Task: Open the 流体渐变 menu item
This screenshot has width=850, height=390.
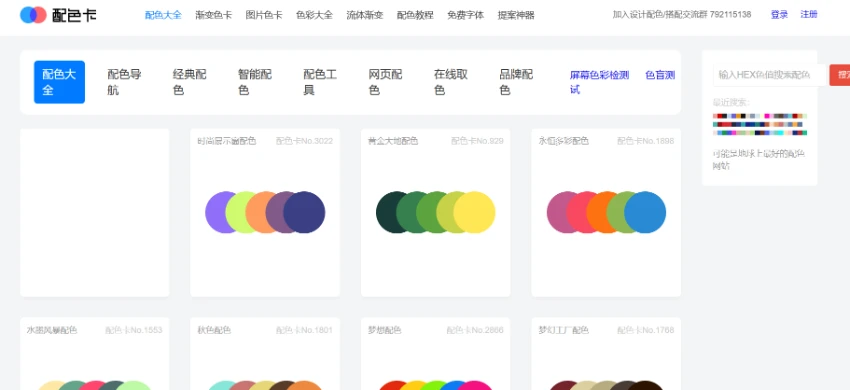Action: (x=365, y=15)
